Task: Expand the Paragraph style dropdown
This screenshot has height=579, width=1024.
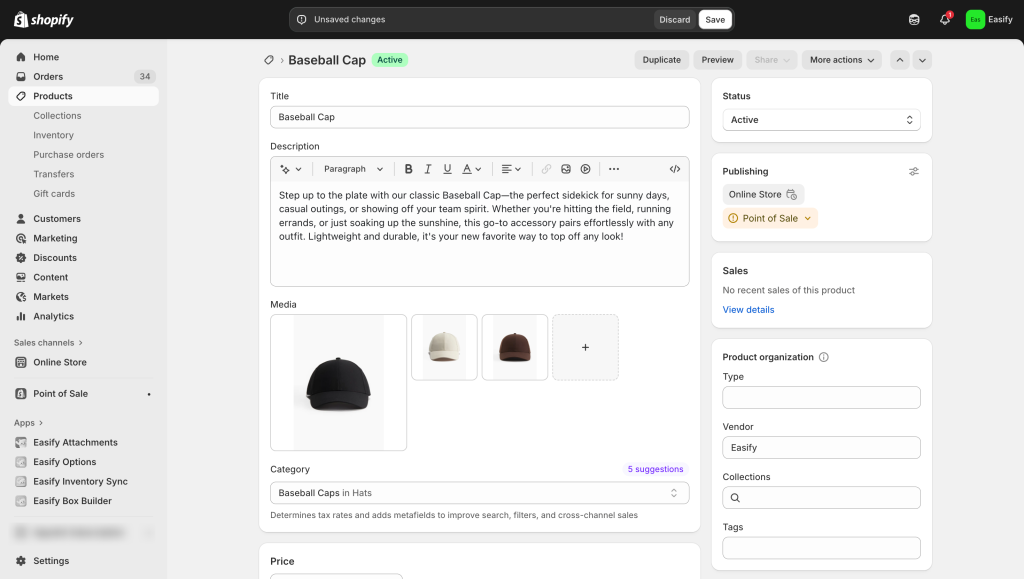Action: click(353, 169)
